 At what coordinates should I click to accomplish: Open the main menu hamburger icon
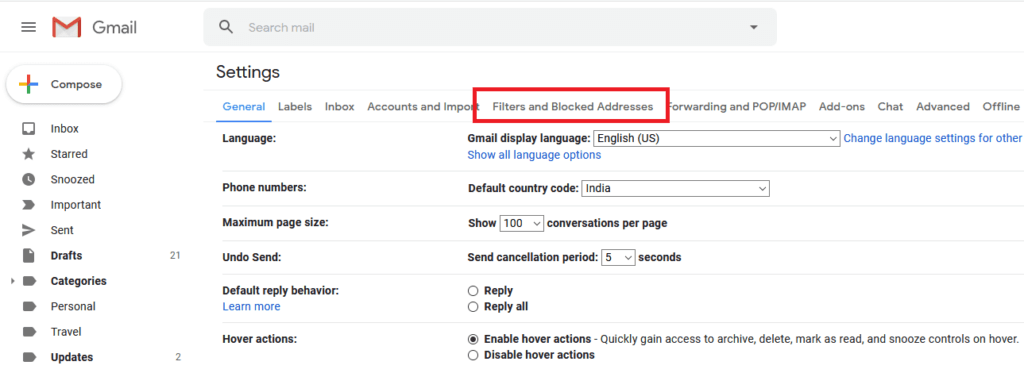pyautogui.click(x=29, y=27)
